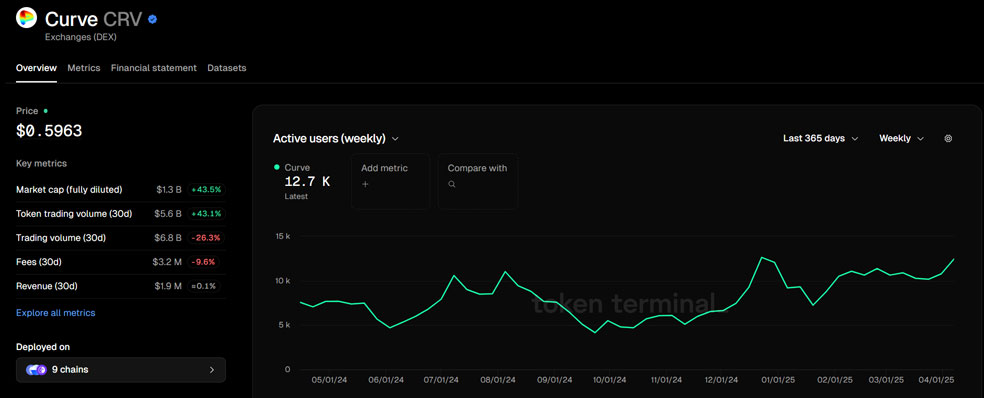Click the Token trading volume (30d) row
The image size is (984, 398).
(x=120, y=213)
